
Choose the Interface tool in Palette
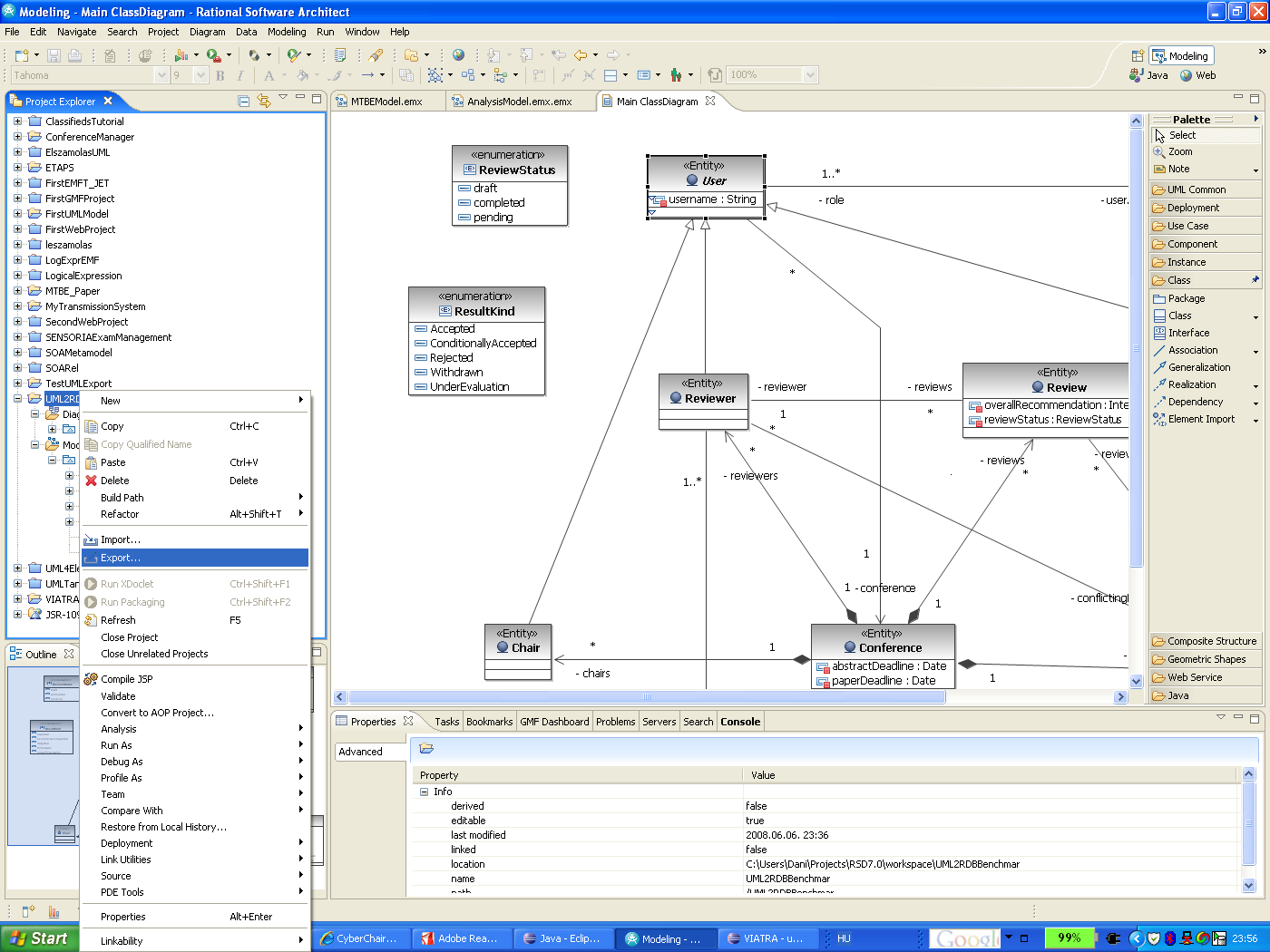(1206, 333)
